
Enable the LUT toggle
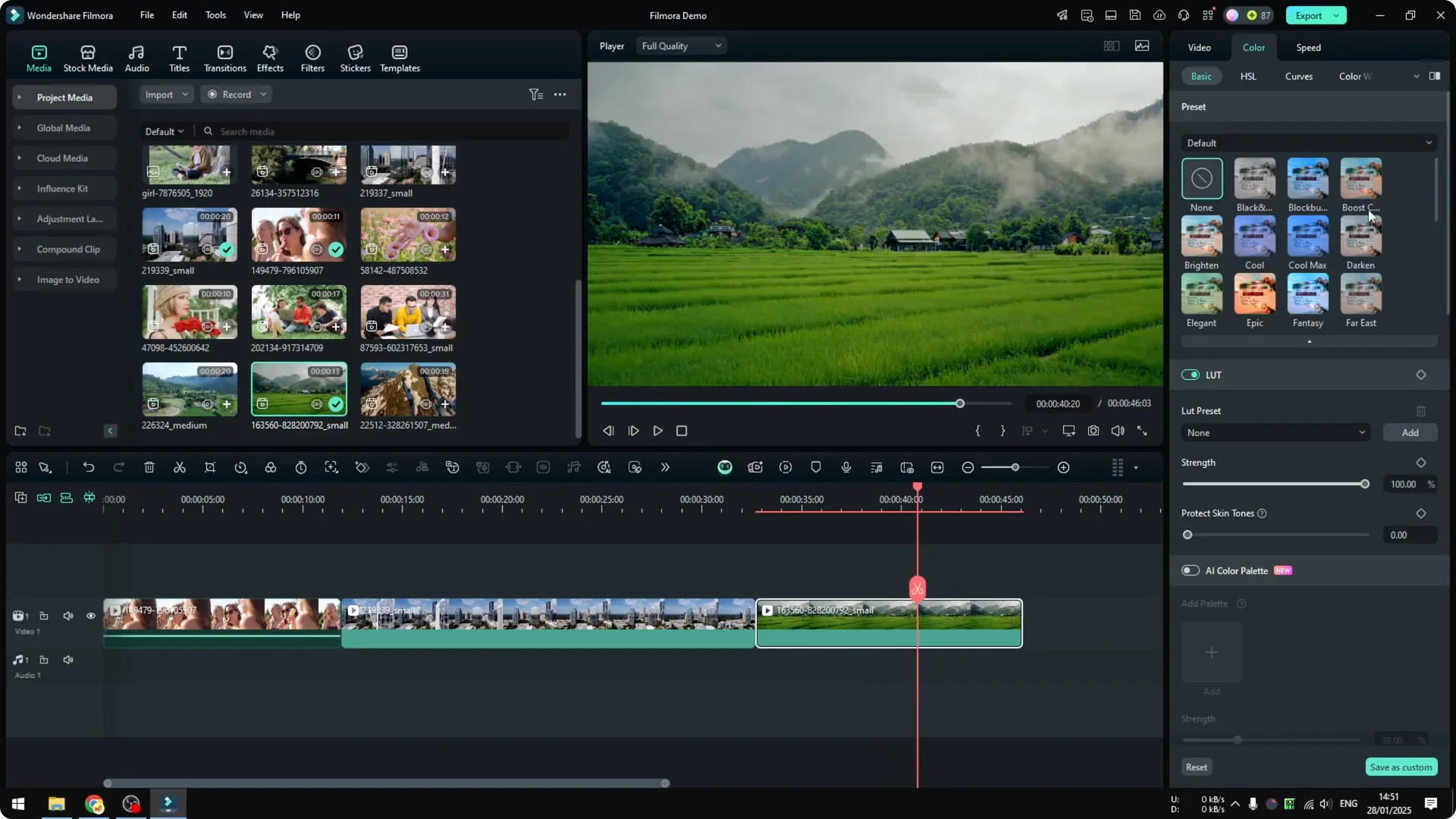(1190, 375)
